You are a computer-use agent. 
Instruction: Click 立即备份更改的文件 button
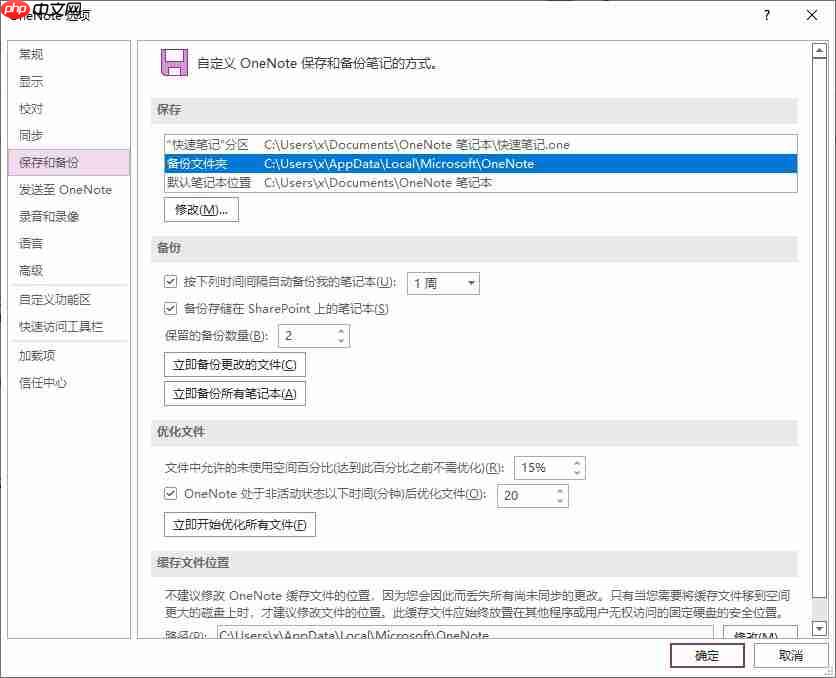click(235, 365)
